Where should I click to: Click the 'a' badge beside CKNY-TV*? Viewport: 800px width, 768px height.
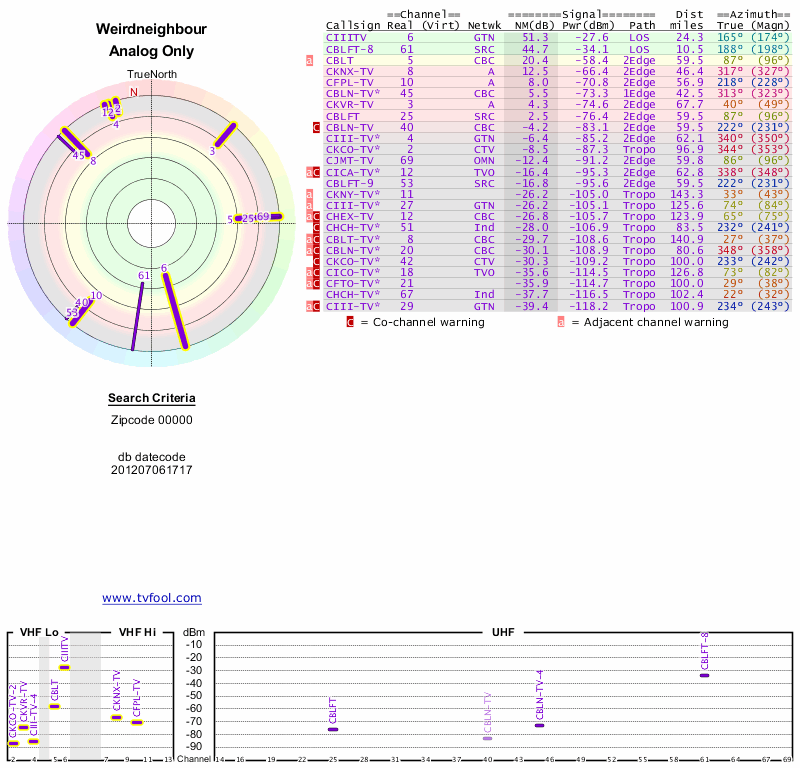pos(309,194)
